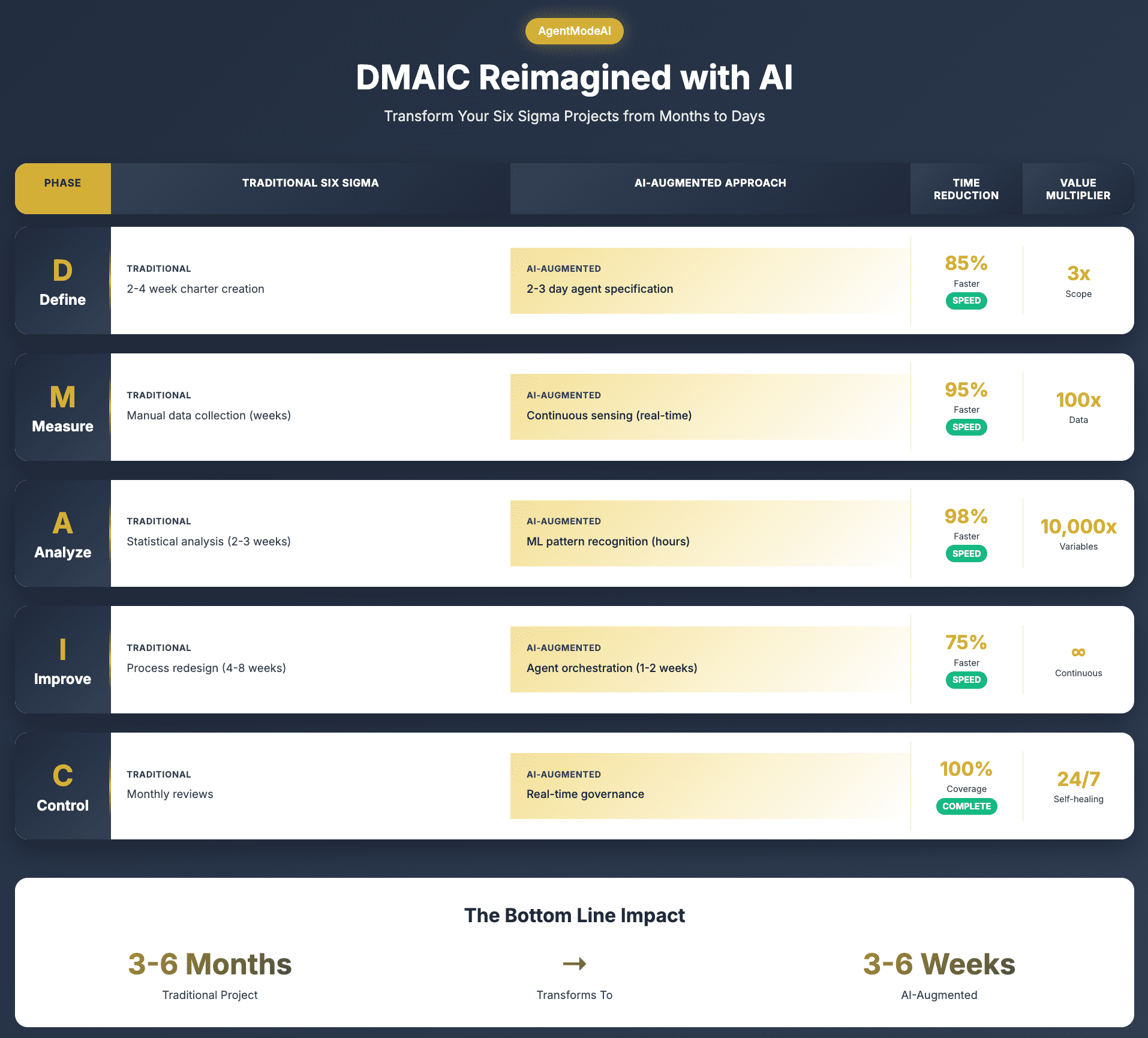
Task: Click Manual data collection (weeks) text
Action: [x=209, y=415]
